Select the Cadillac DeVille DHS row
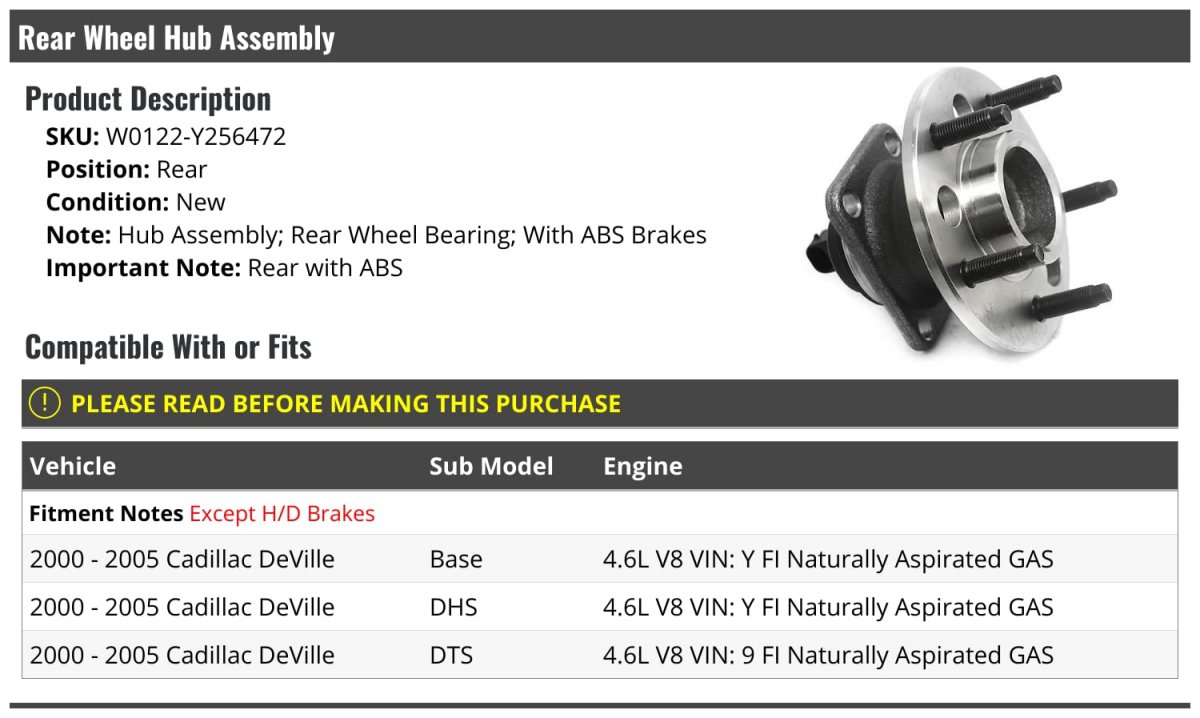Viewport: 1200px width, 718px height. [x=600, y=607]
